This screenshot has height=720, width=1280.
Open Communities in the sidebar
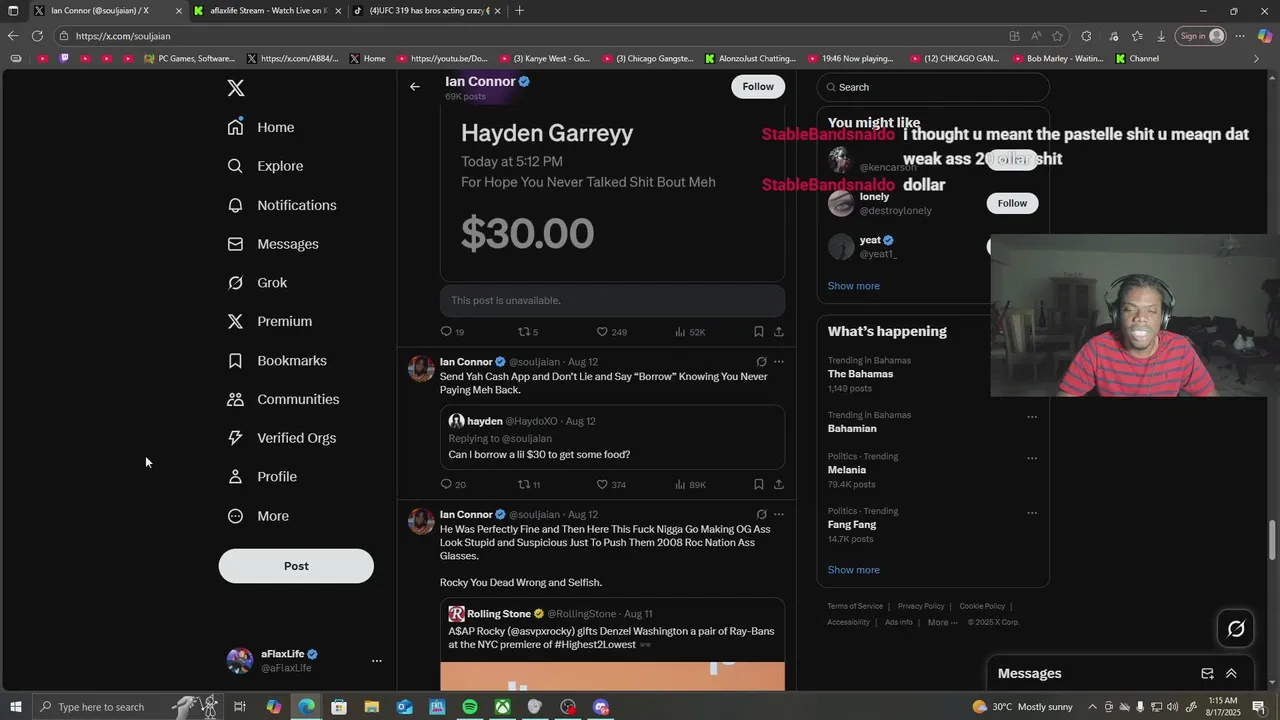(283, 399)
